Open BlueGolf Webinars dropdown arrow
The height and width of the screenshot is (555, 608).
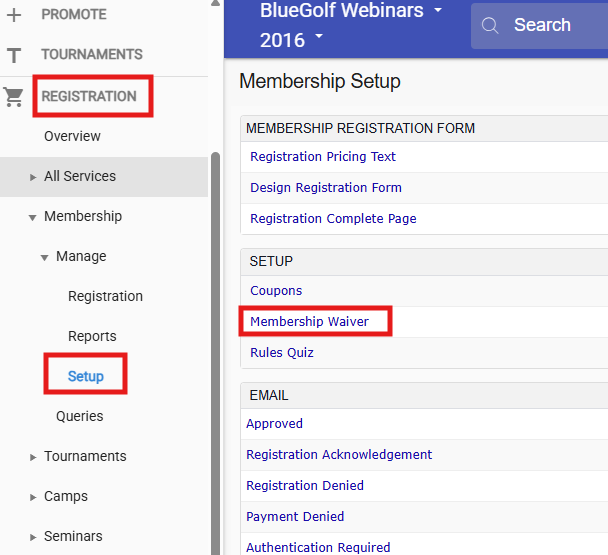pos(438,10)
